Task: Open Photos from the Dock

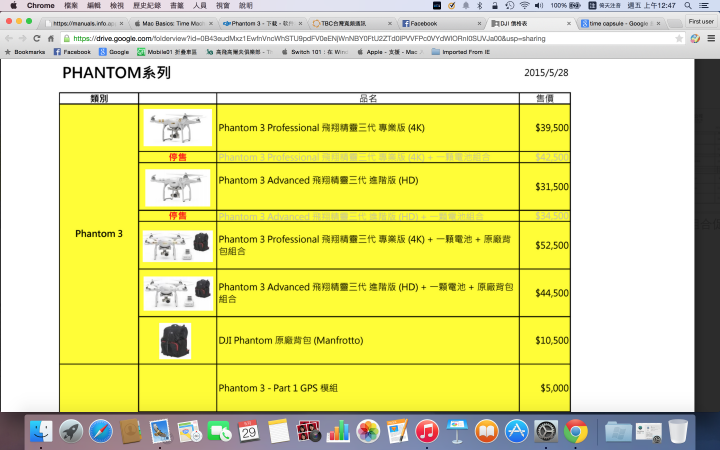Action: click(x=368, y=431)
